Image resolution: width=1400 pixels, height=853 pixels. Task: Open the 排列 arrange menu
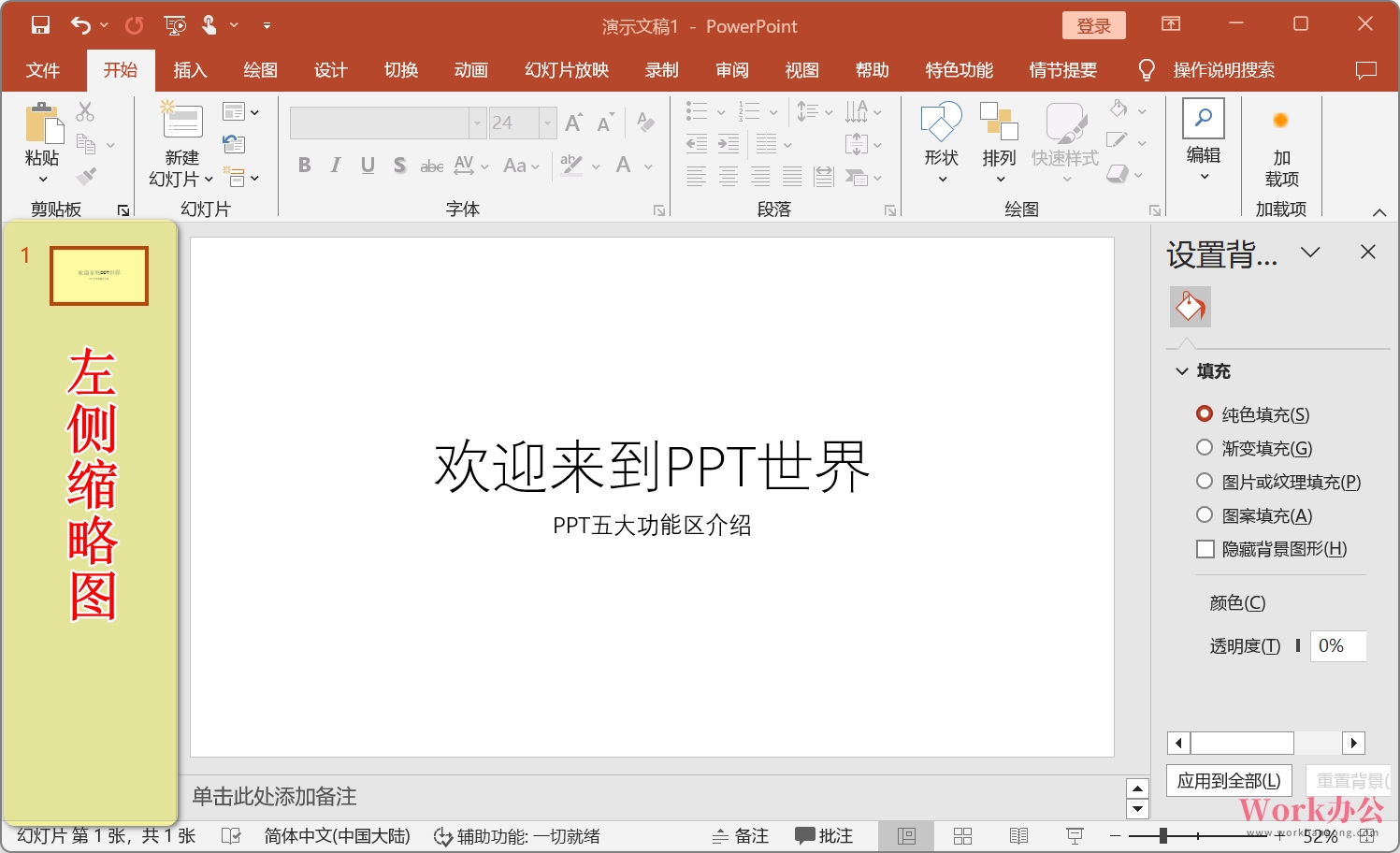[x=999, y=142]
